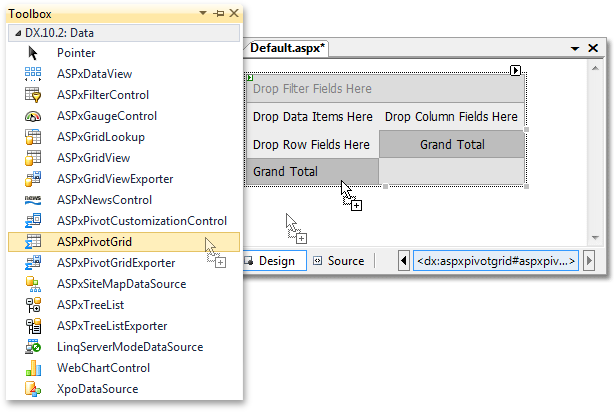Pick ASPxTreeList label
This screenshot has width=614, height=412.
[x=90, y=305]
